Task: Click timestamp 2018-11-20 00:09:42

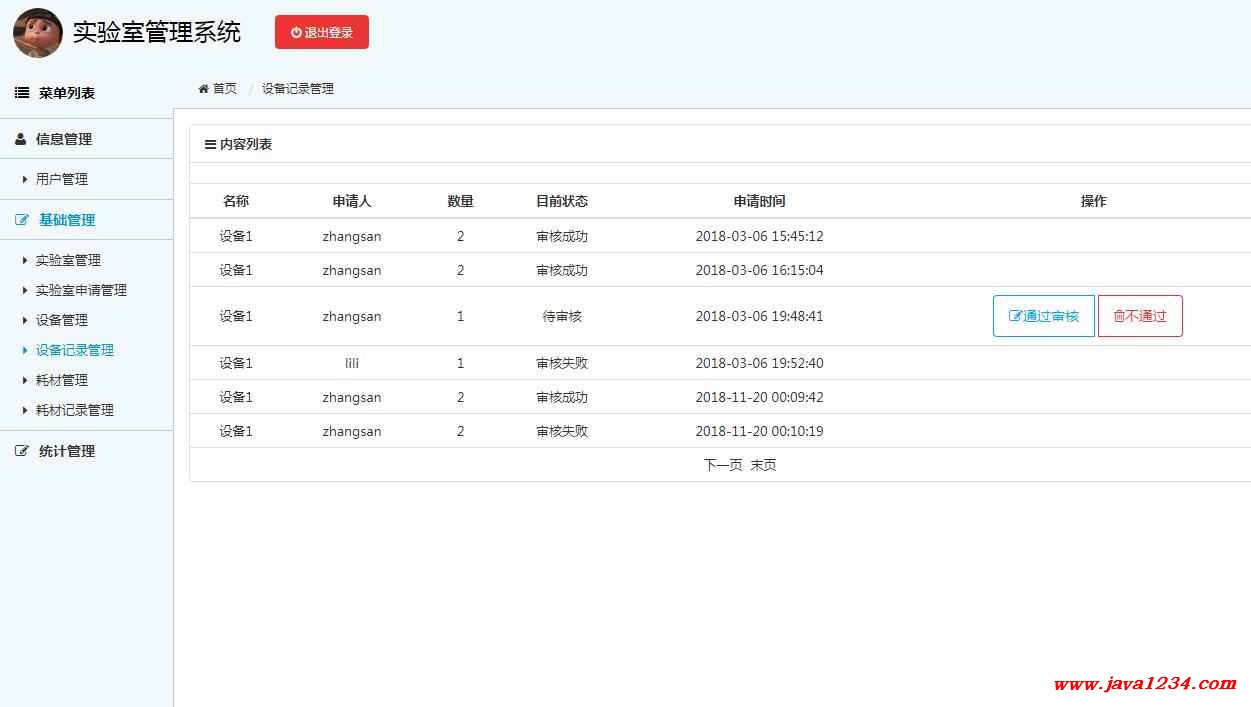Action: [x=760, y=397]
